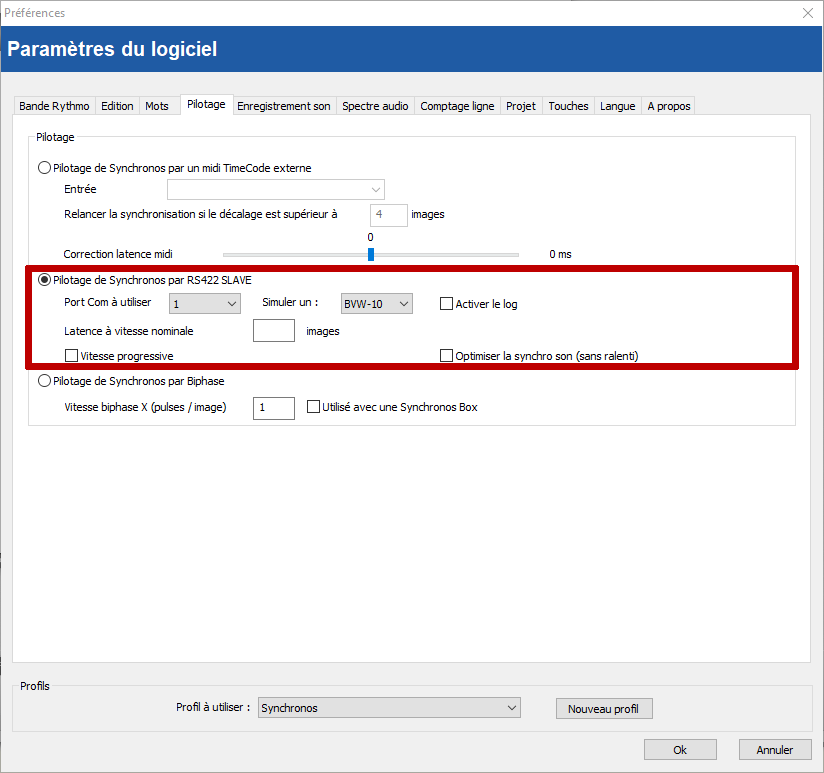The width and height of the screenshot is (824, 773).
Task: Switch to the Bande Rythmo tab
Action: 54,106
